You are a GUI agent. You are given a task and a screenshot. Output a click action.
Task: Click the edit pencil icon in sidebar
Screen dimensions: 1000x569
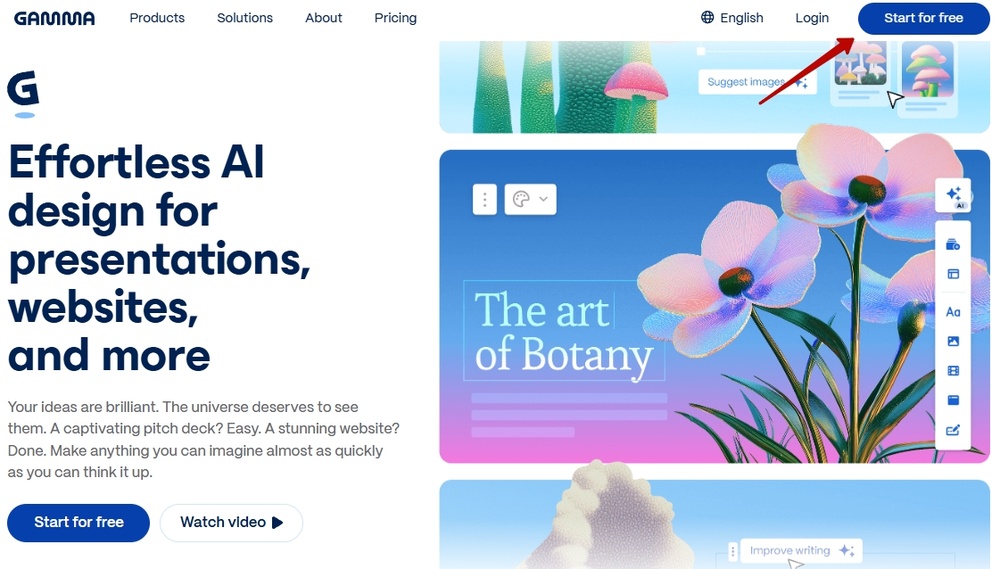point(953,430)
